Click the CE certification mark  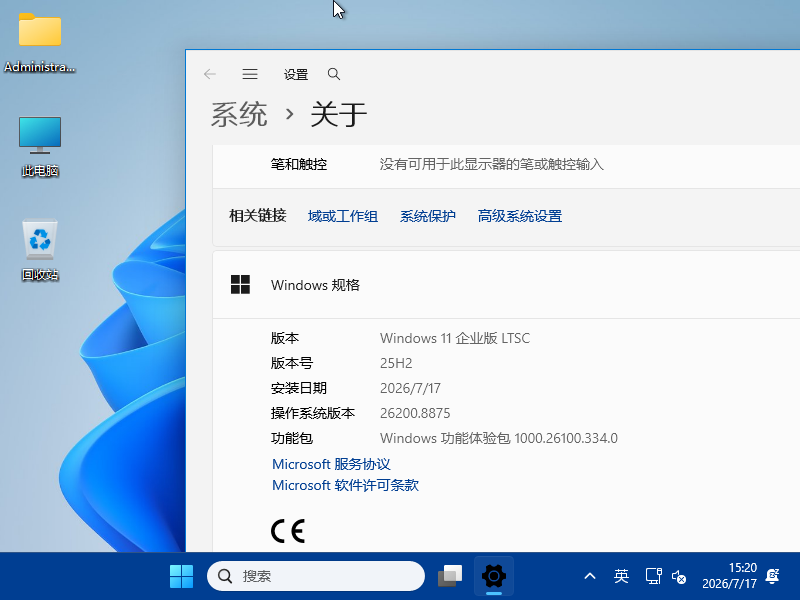(288, 531)
